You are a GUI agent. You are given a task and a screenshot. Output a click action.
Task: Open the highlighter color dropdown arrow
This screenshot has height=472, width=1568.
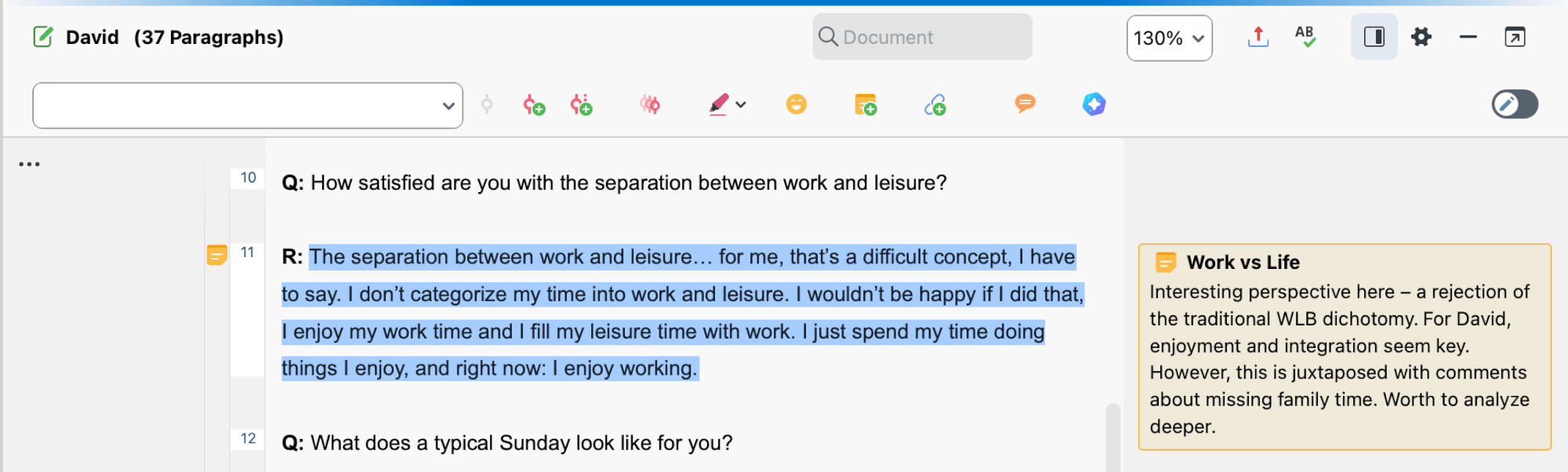[x=741, y=104]
